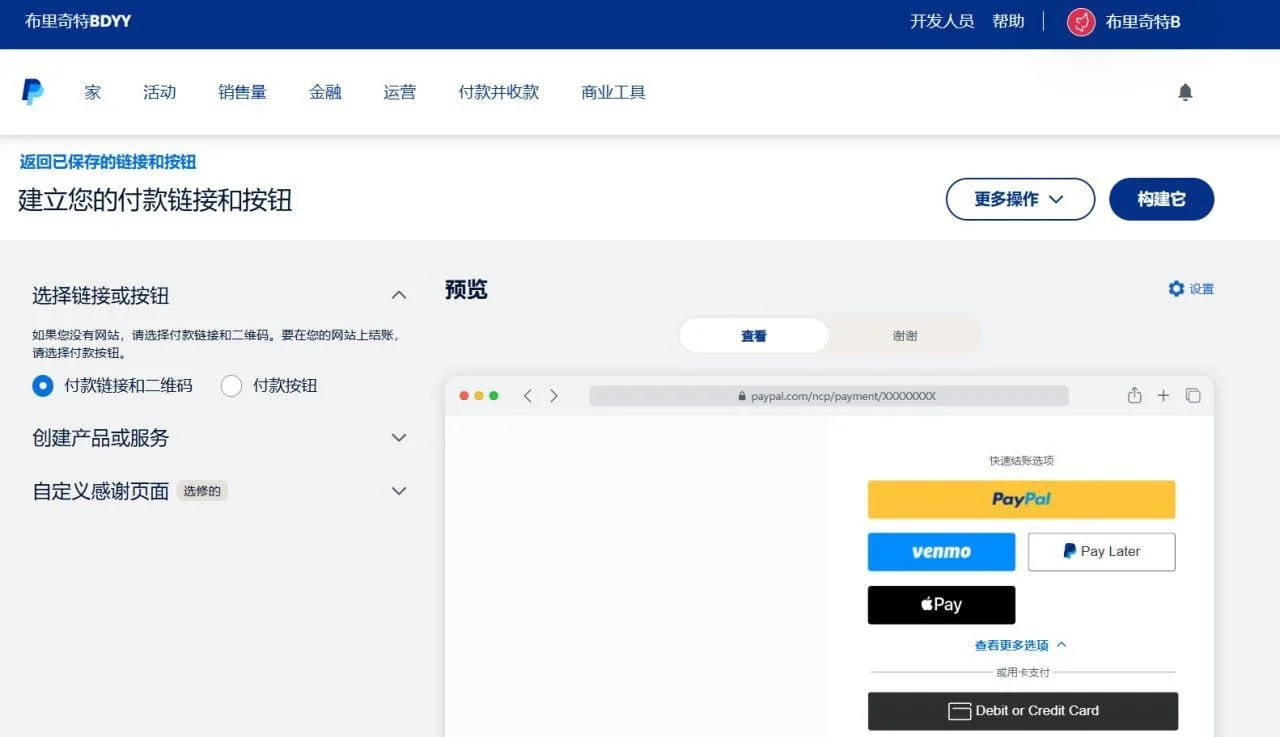This screenshot has width=1280, height=737.
Task: Click the 预览 heading
Action: [466, 289]
